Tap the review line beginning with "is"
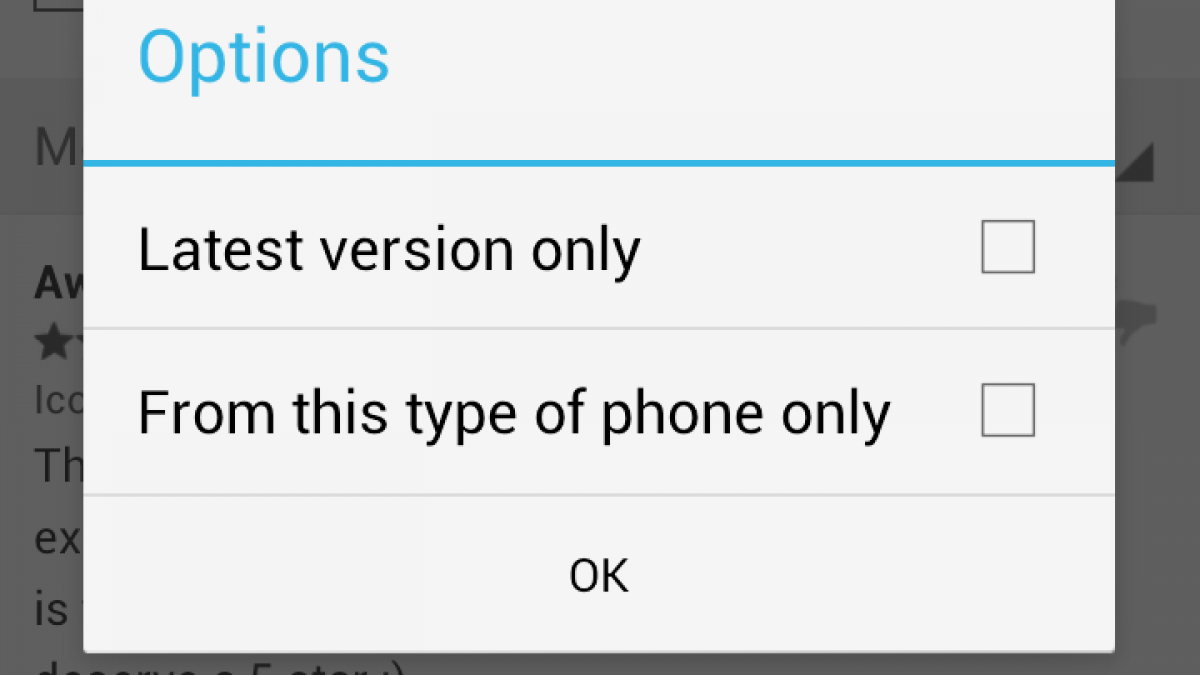 (x=59, y=608)
